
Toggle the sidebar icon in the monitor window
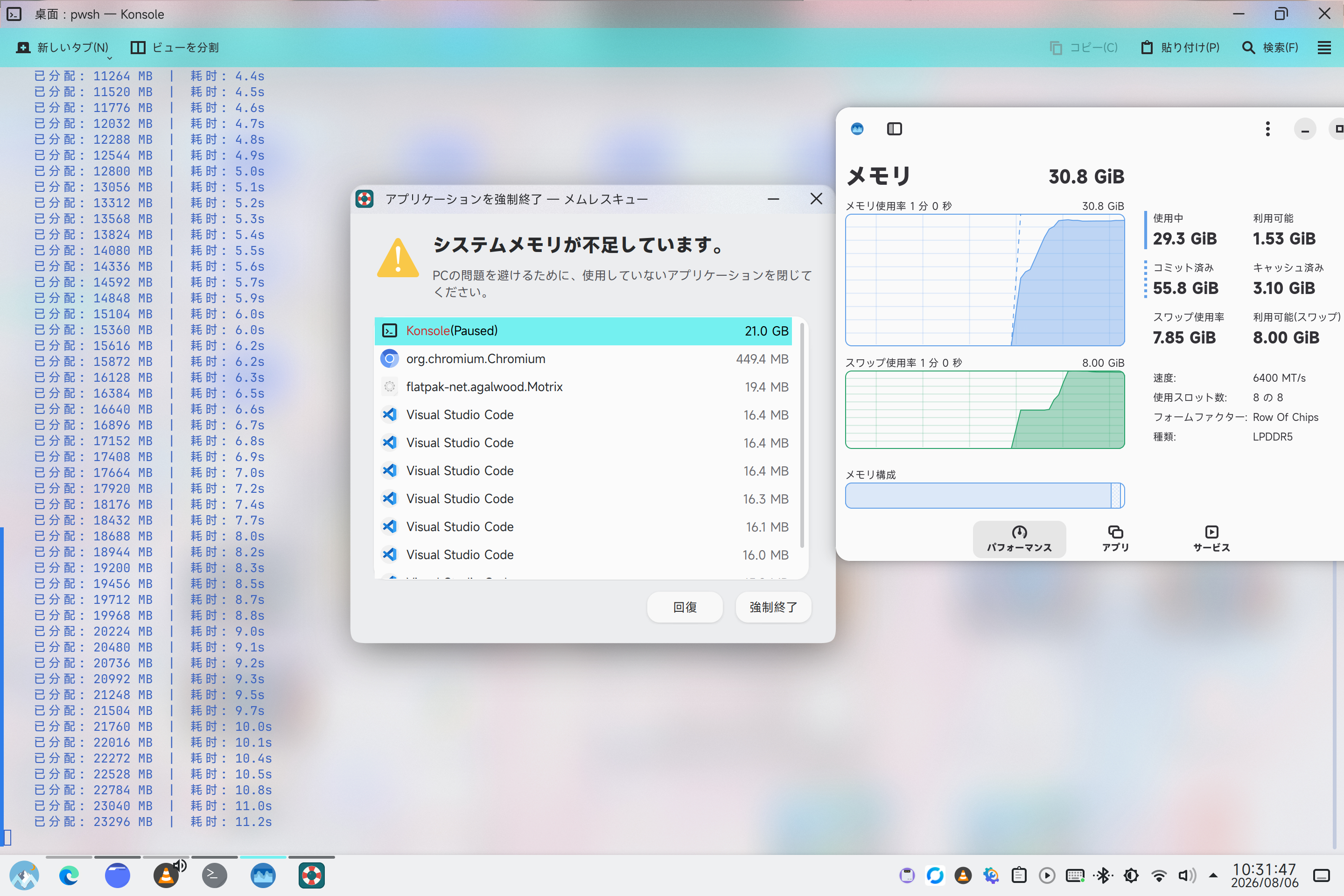pyautogui.click(x=894, y=129)
